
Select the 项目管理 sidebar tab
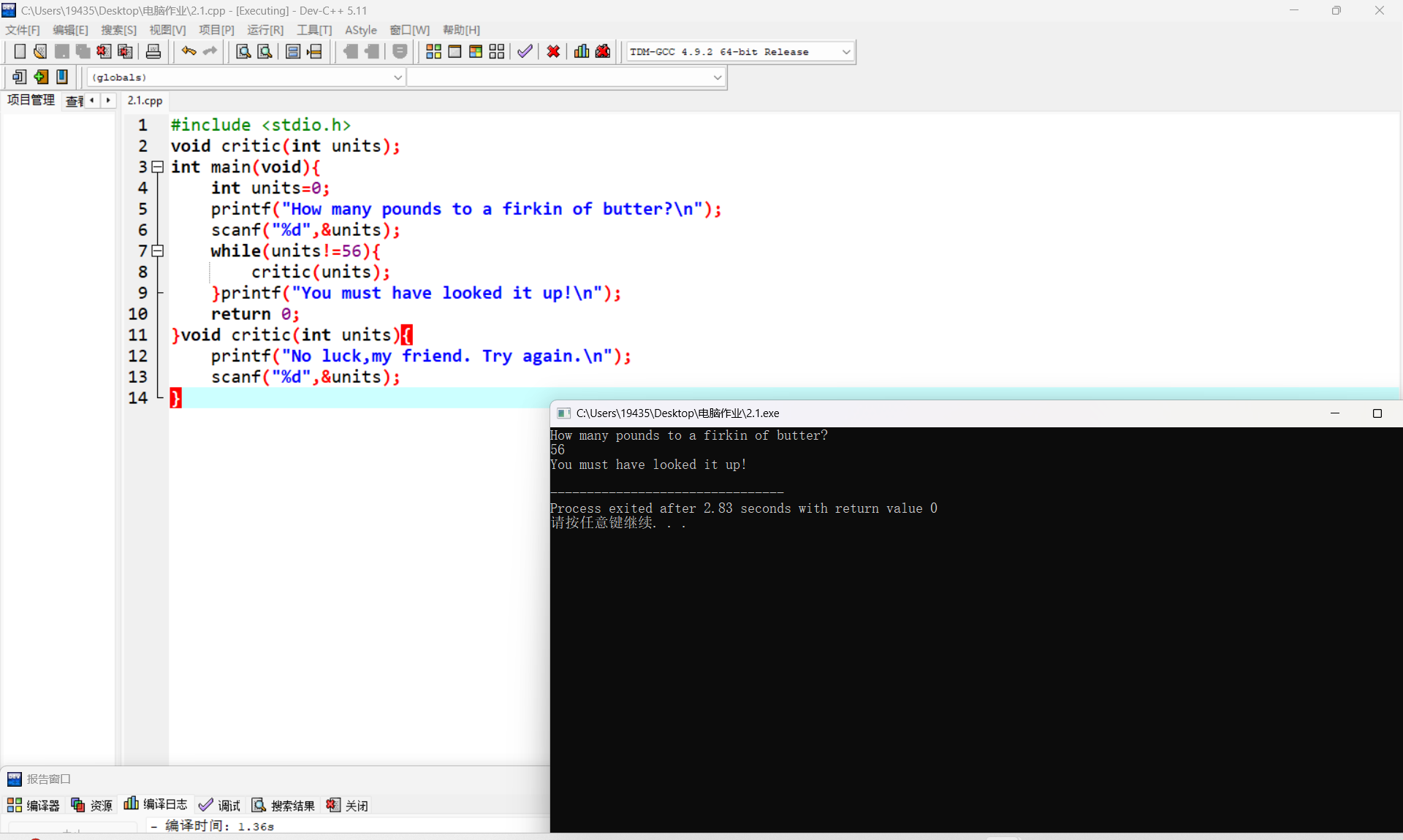[x=31, y=100]
